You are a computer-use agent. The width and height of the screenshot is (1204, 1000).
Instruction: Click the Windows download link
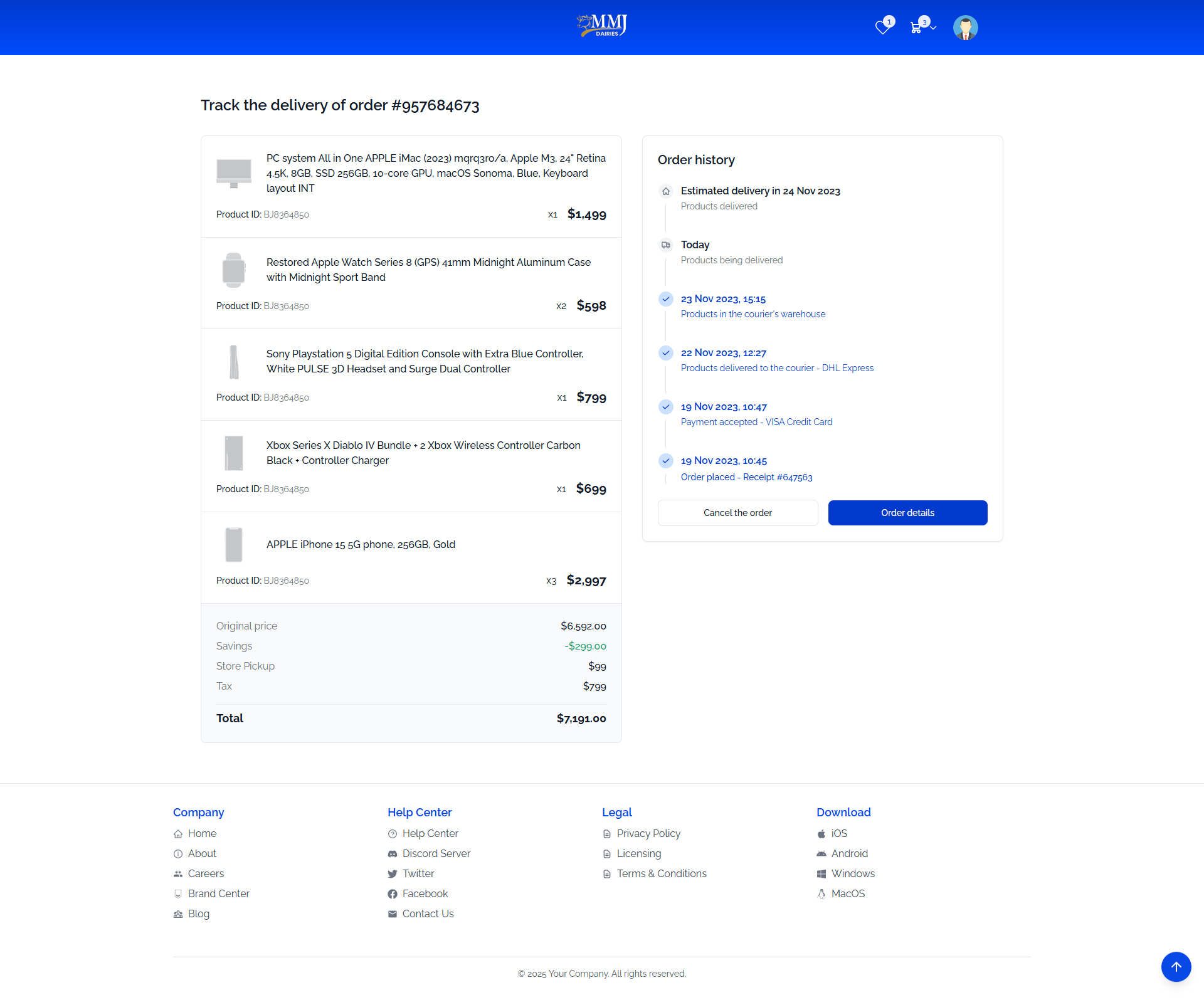point(852,873)
